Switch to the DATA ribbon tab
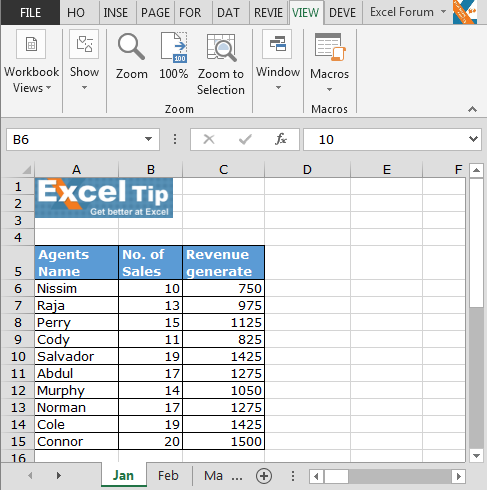Screen dimensions: 487x490 pyautogui.click(x=228, y=13)
